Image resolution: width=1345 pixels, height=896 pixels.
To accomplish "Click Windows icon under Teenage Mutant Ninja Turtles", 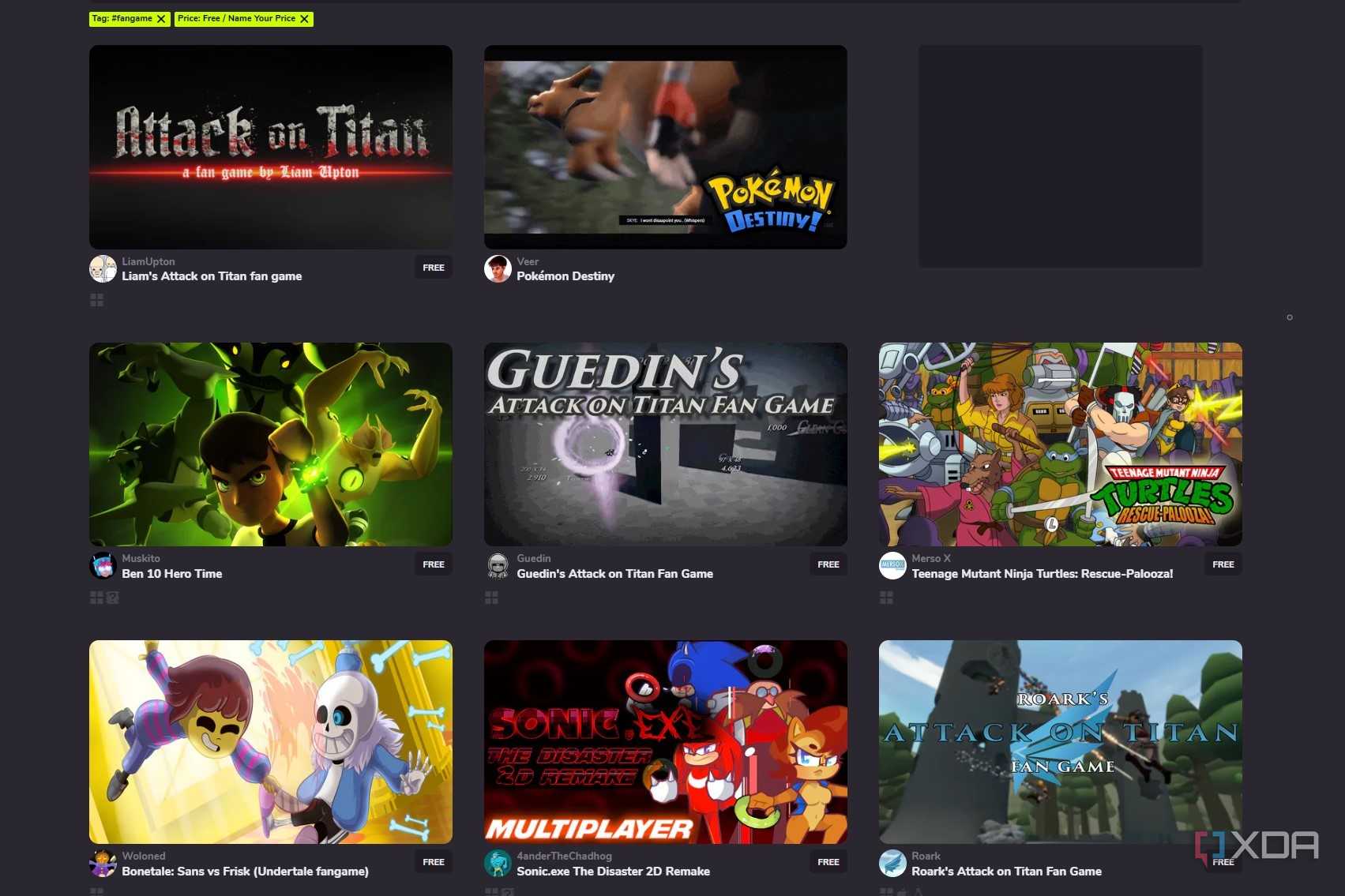I will click(x=886, y=598).
